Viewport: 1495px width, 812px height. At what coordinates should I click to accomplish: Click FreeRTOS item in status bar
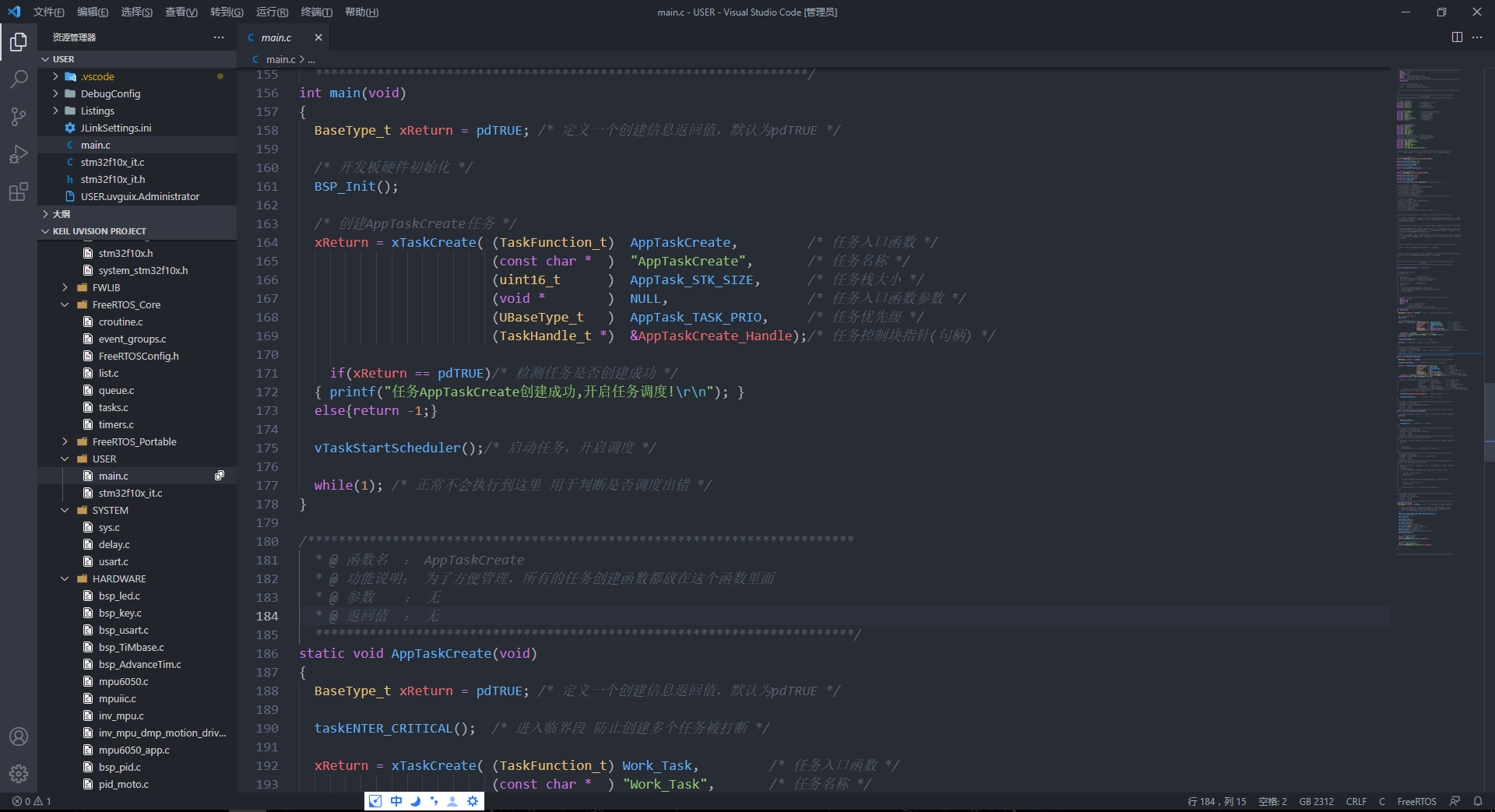[1416, 801]
